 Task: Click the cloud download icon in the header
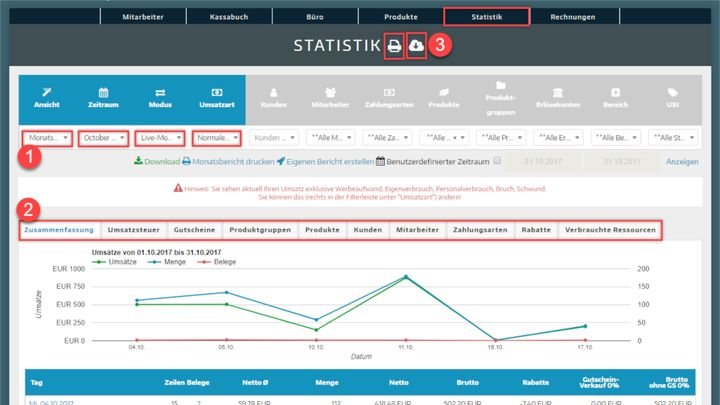[x=416, y=45]
